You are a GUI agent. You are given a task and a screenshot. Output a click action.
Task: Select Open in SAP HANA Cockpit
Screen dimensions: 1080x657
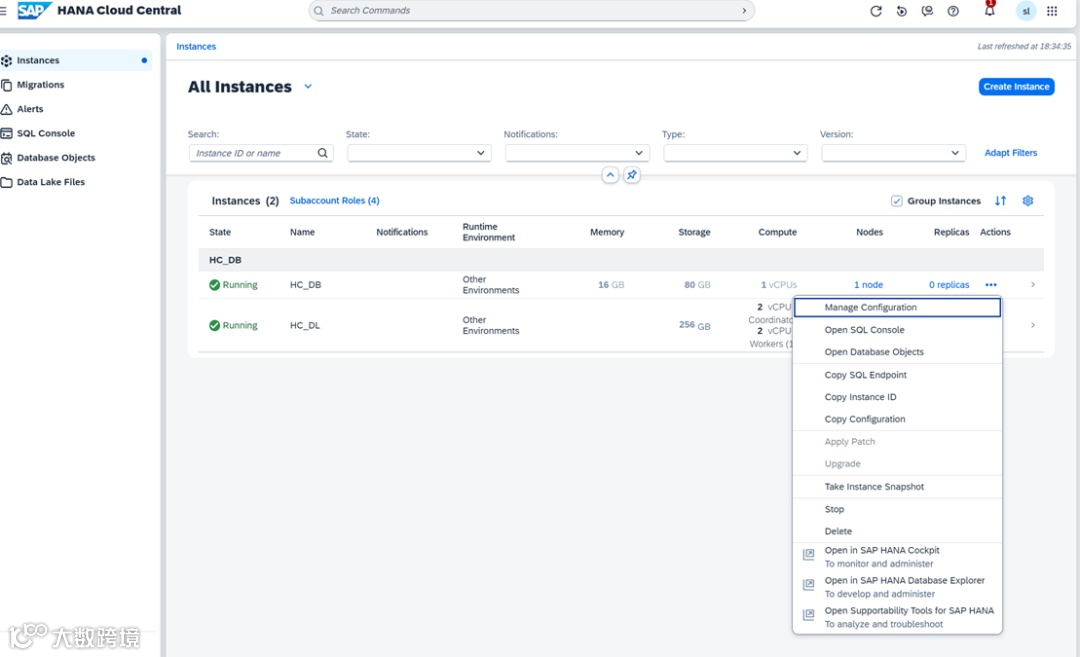point(897,556)
